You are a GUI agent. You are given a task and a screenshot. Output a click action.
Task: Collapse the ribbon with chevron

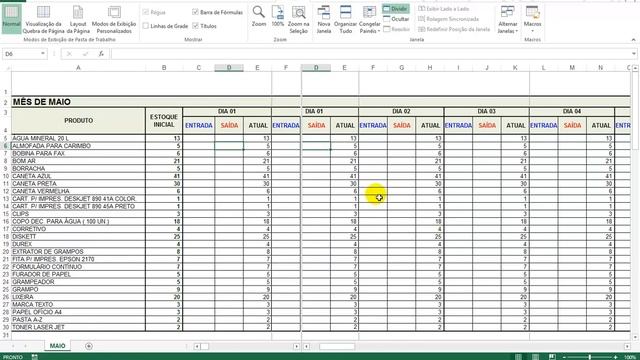[633, 40]
